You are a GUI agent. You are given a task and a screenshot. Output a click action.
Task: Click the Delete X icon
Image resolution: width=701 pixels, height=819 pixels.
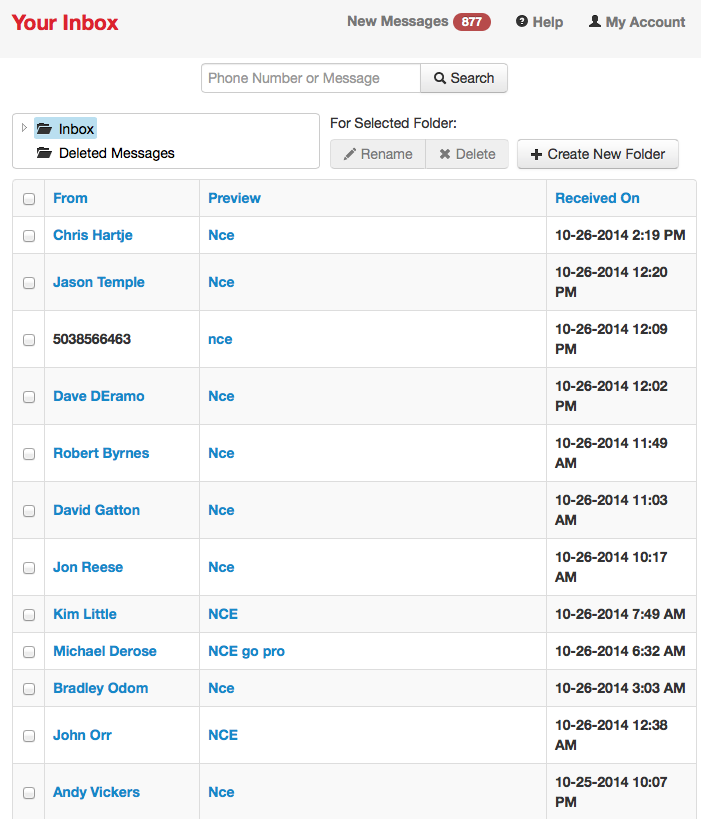(445, 154)
